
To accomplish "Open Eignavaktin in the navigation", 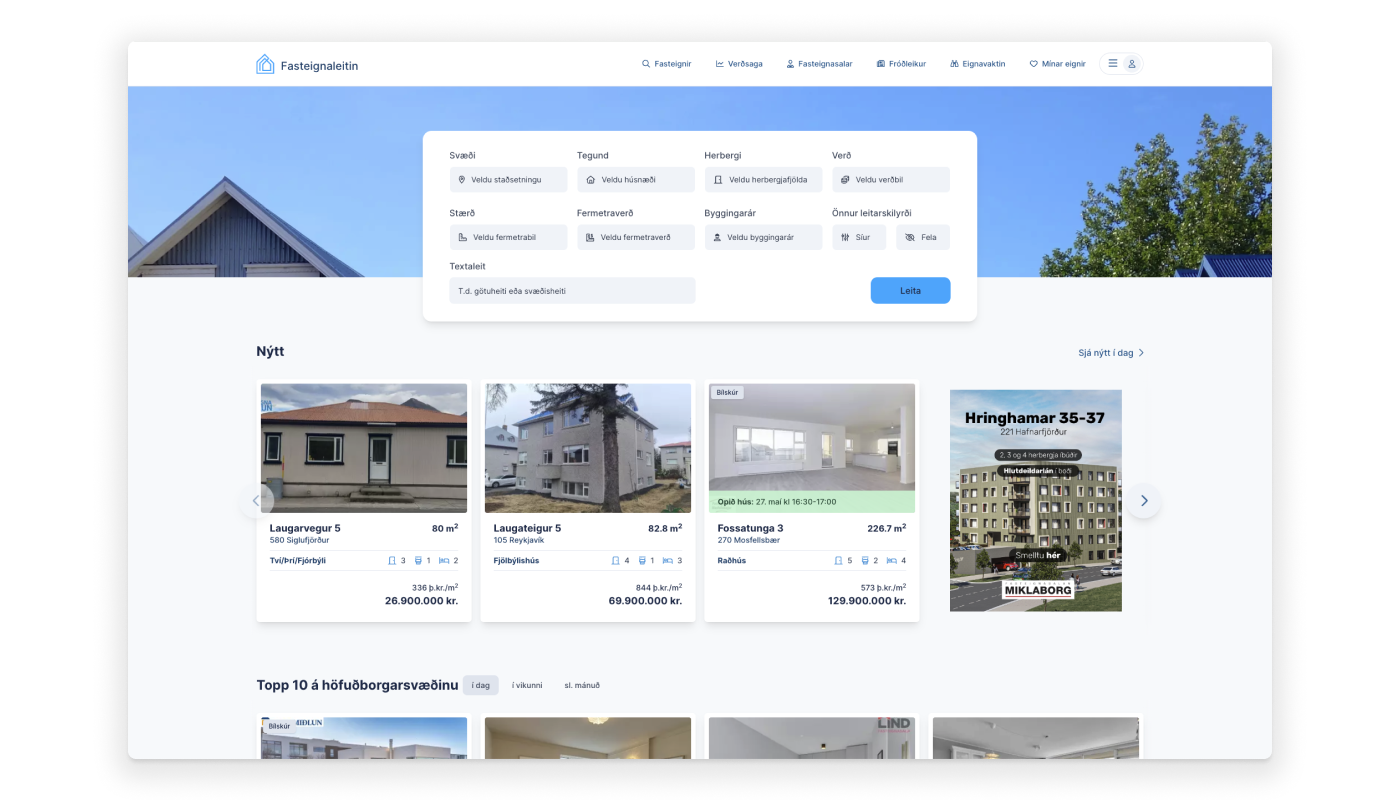I will pos(978,64).
